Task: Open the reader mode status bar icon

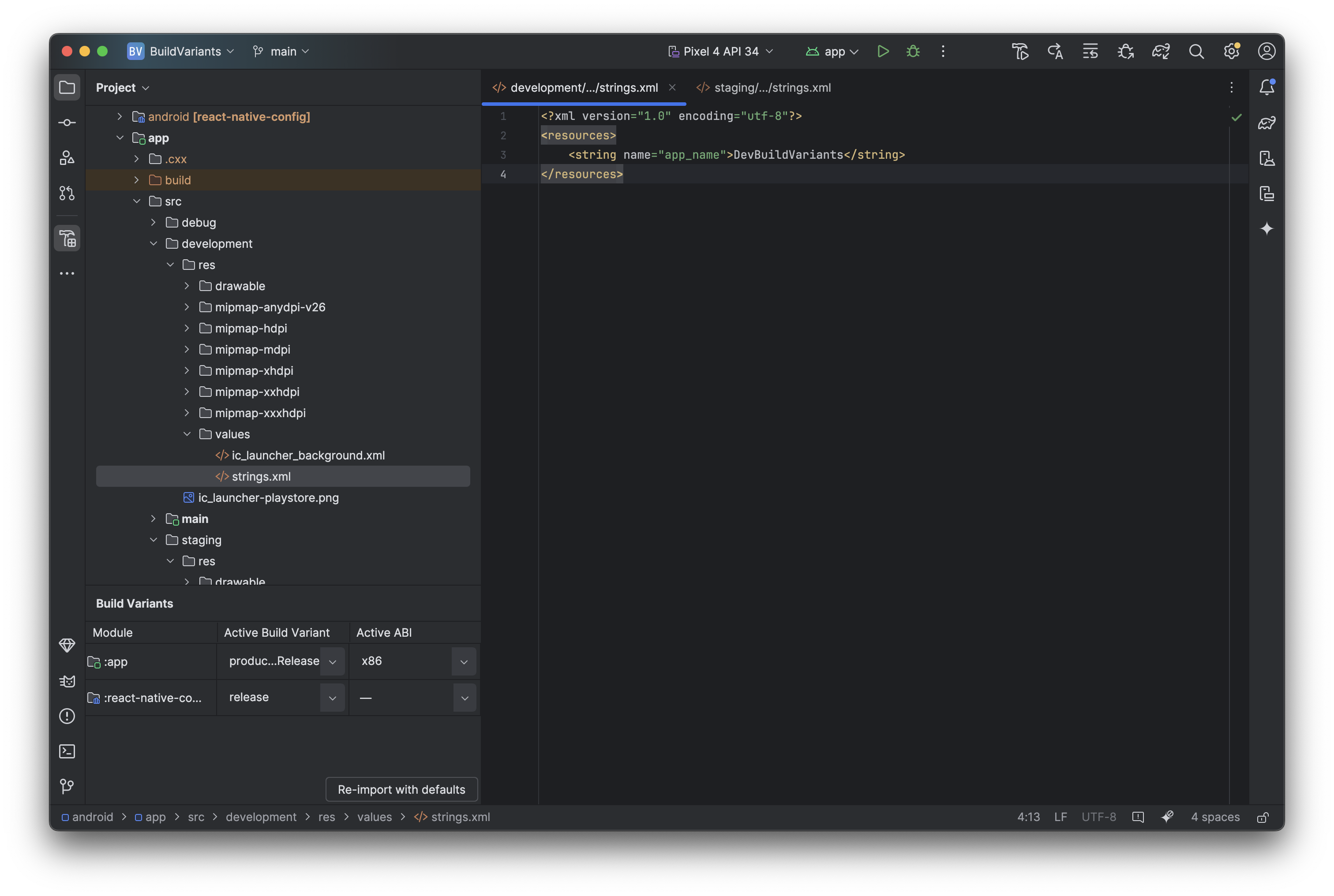Action: 1138,817
